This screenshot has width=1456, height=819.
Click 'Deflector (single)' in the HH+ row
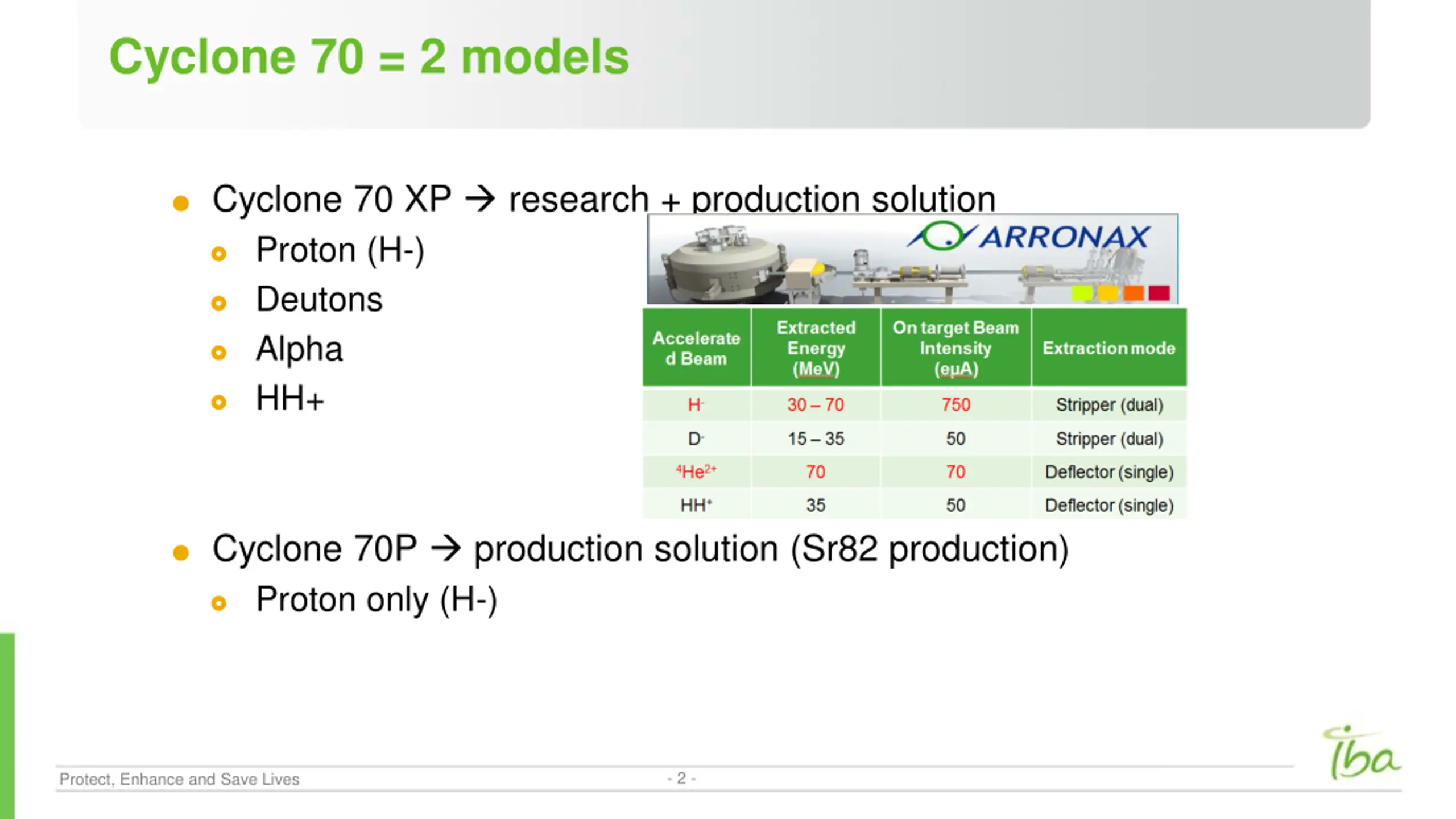tap(1109, 504)
